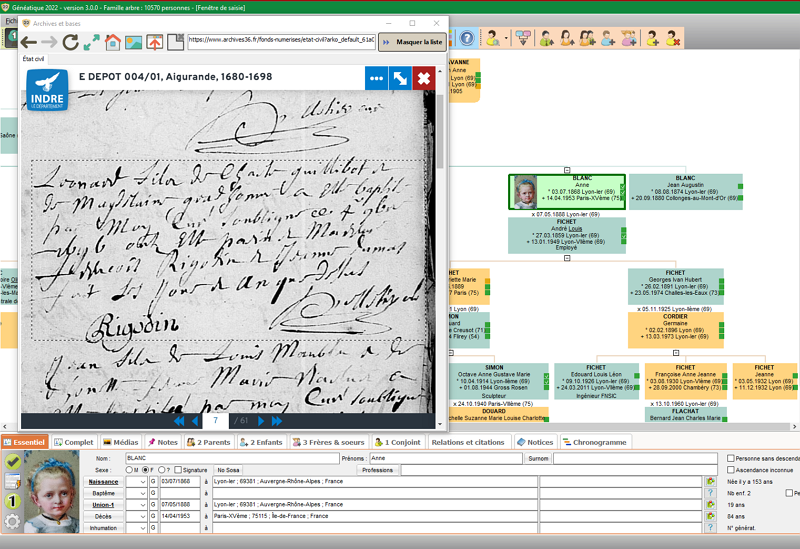Open the 3 Frères & soeurs tab

[x=329, y=442]
